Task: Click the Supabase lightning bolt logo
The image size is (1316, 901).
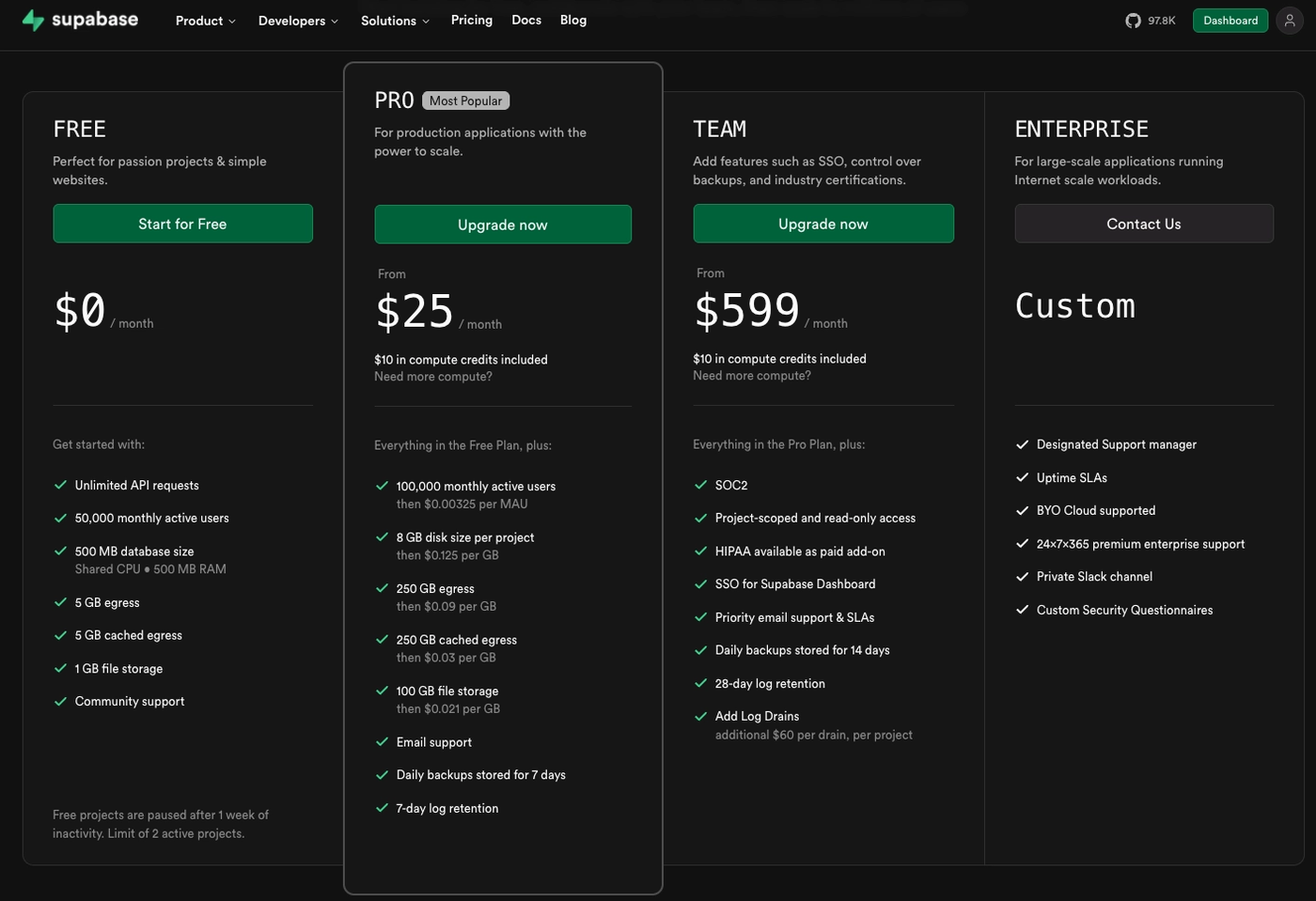Action: coord(33,21)
